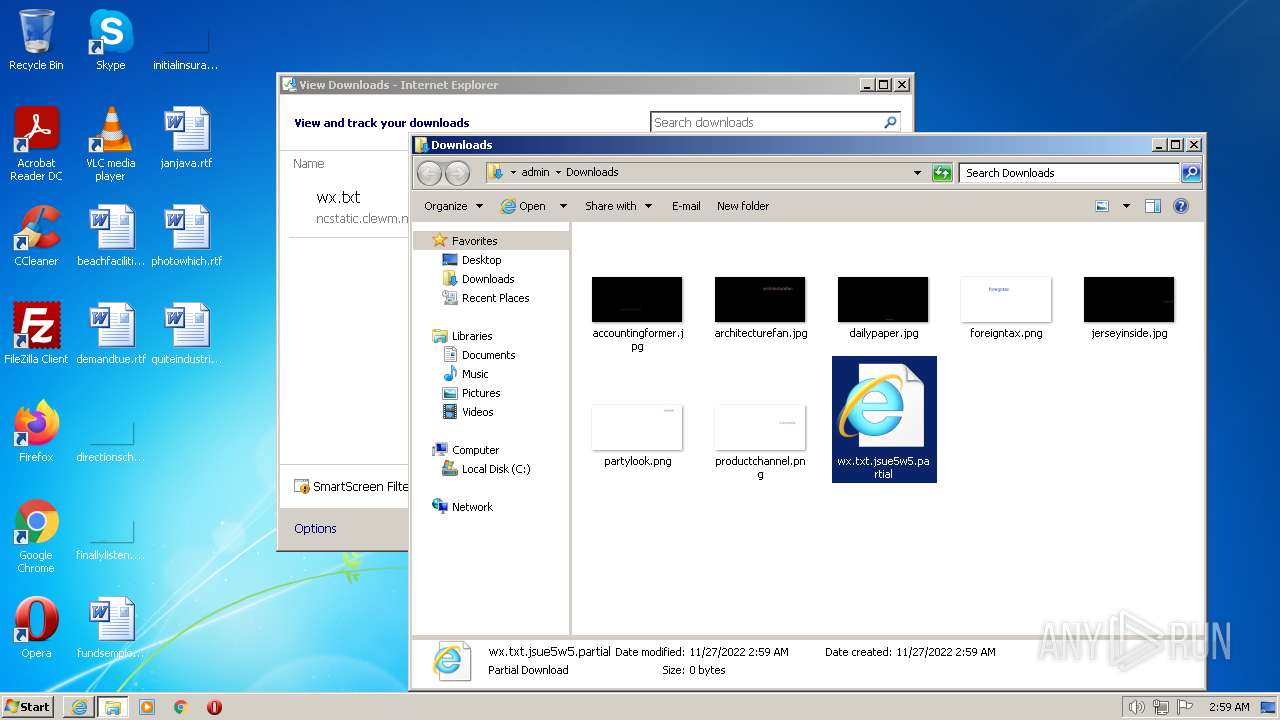Open the Videos library

[x=477, y=412]
